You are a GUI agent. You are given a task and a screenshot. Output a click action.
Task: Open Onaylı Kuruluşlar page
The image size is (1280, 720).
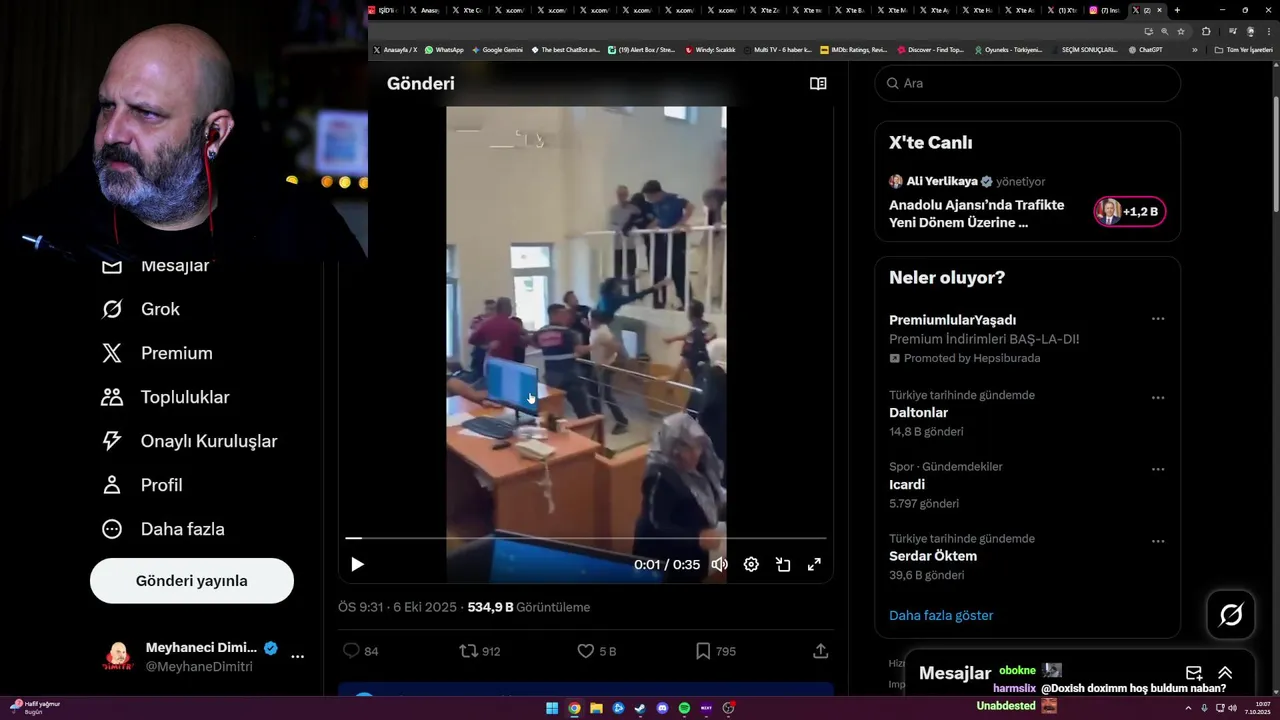(189, 441)
